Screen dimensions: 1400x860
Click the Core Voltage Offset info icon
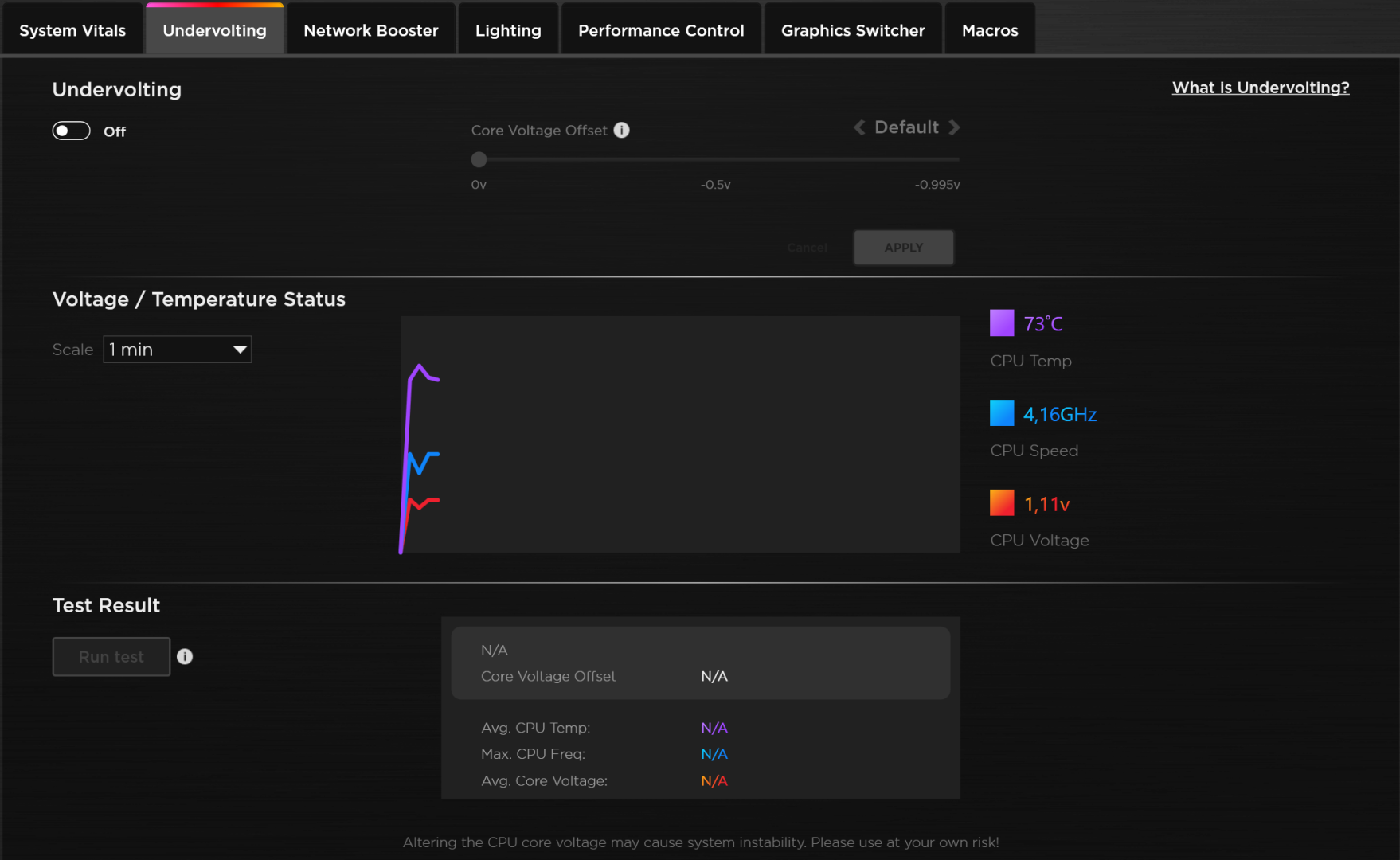pos(622,131)
